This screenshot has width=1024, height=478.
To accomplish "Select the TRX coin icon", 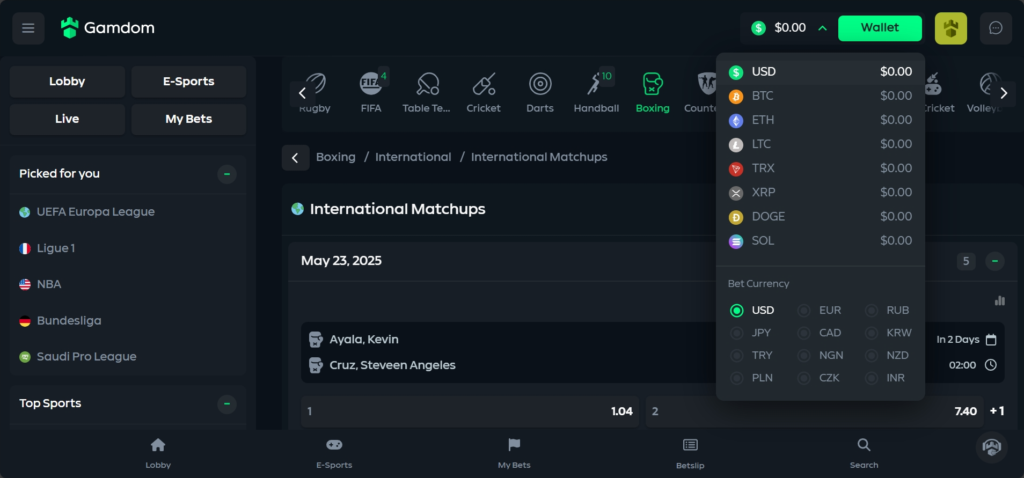I will click(736, 168).
